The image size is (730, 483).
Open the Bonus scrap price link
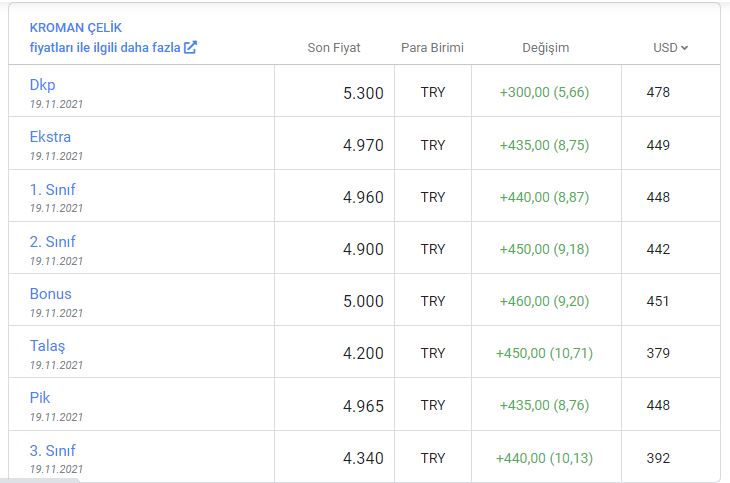pos(50,294)
